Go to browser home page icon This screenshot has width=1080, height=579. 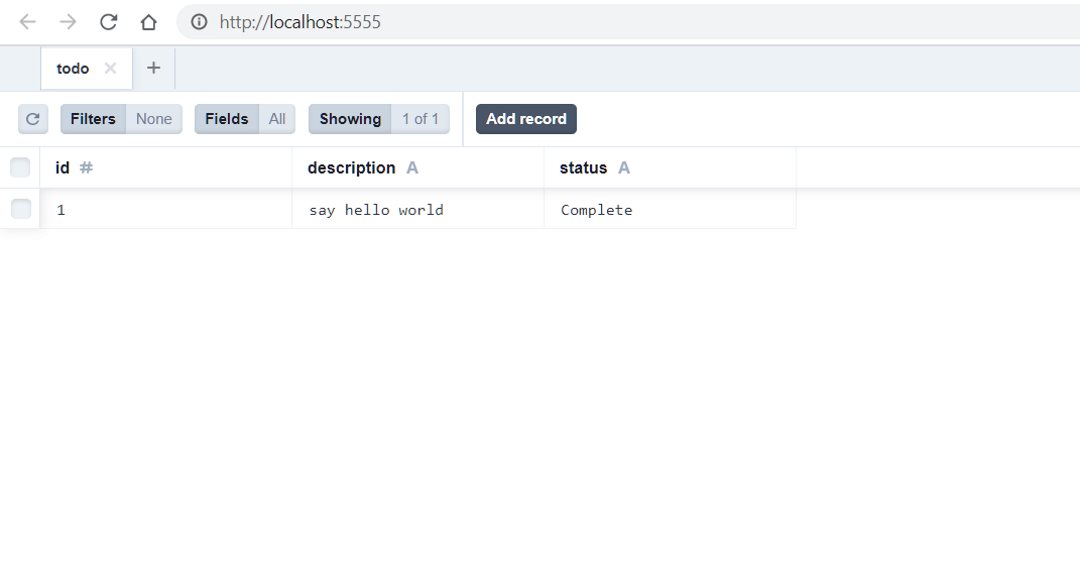coord(148,22)
